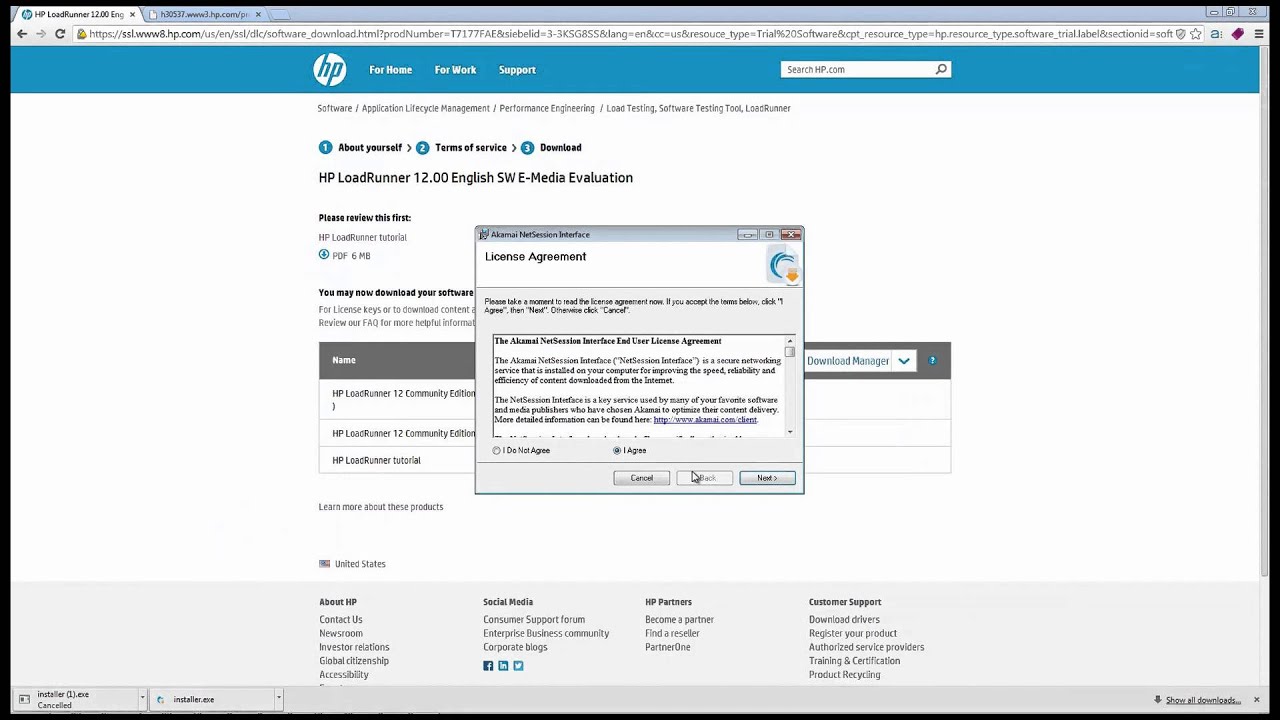1280x720 pixels.
Task: Open Become a partner link
Action: click(x=679, y=620)
